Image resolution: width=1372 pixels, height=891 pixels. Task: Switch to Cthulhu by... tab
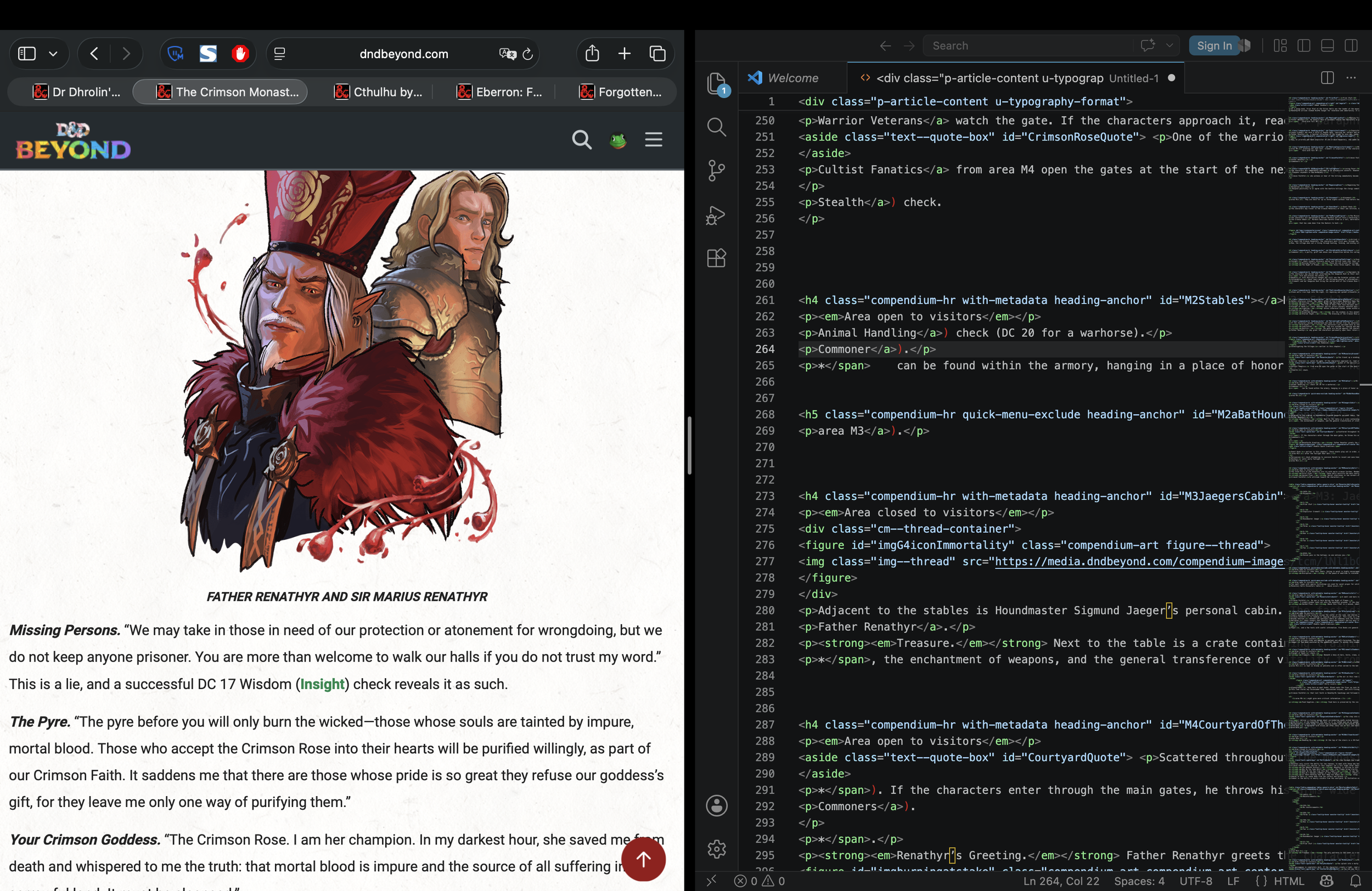(378, 92)
